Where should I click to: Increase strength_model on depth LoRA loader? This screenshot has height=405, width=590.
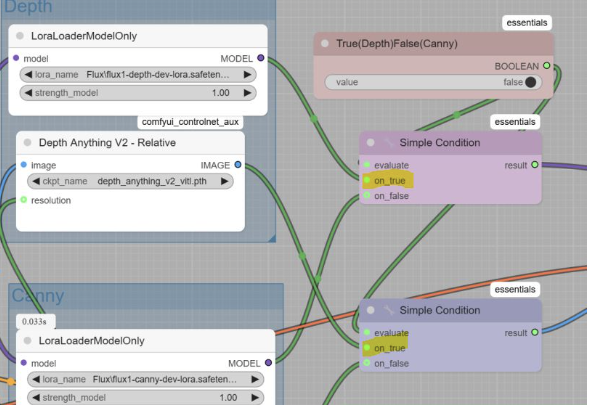point(247,93)
